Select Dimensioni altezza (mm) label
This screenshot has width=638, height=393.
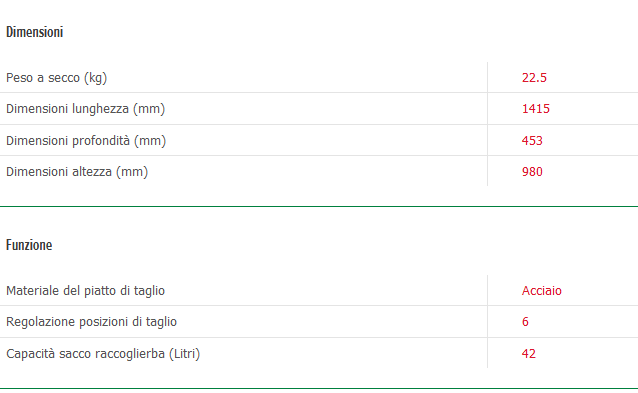(77, 172)
